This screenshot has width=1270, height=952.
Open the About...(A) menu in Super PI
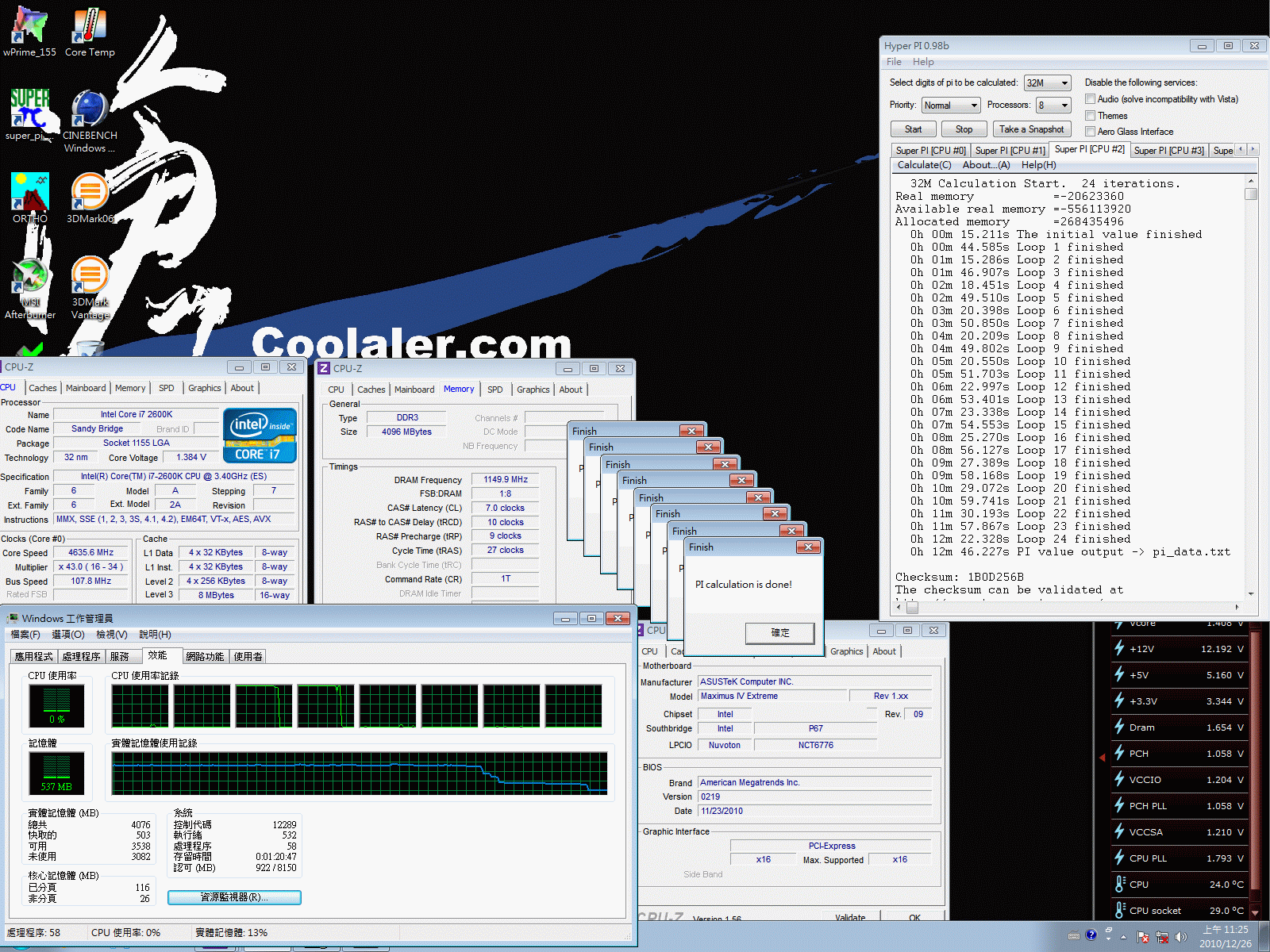click(986, 165)
